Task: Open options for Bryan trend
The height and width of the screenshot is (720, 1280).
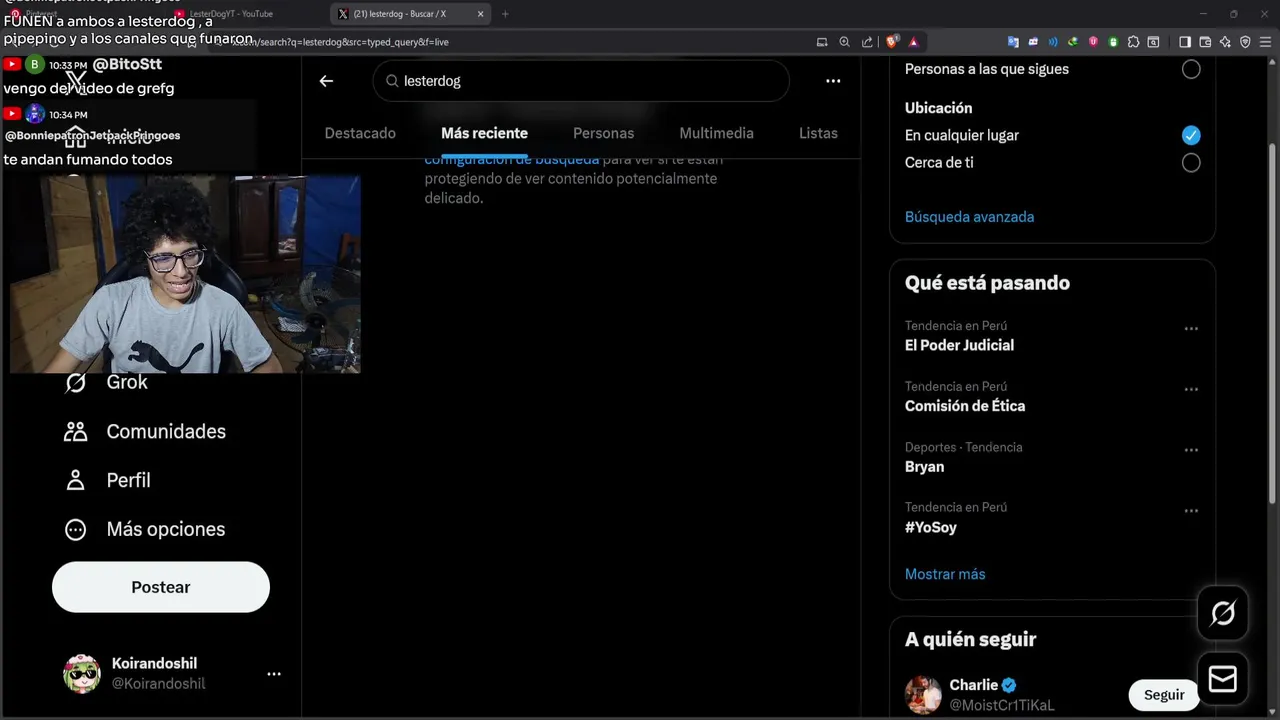Action: pyautogui.click(x=1191, y=450)
